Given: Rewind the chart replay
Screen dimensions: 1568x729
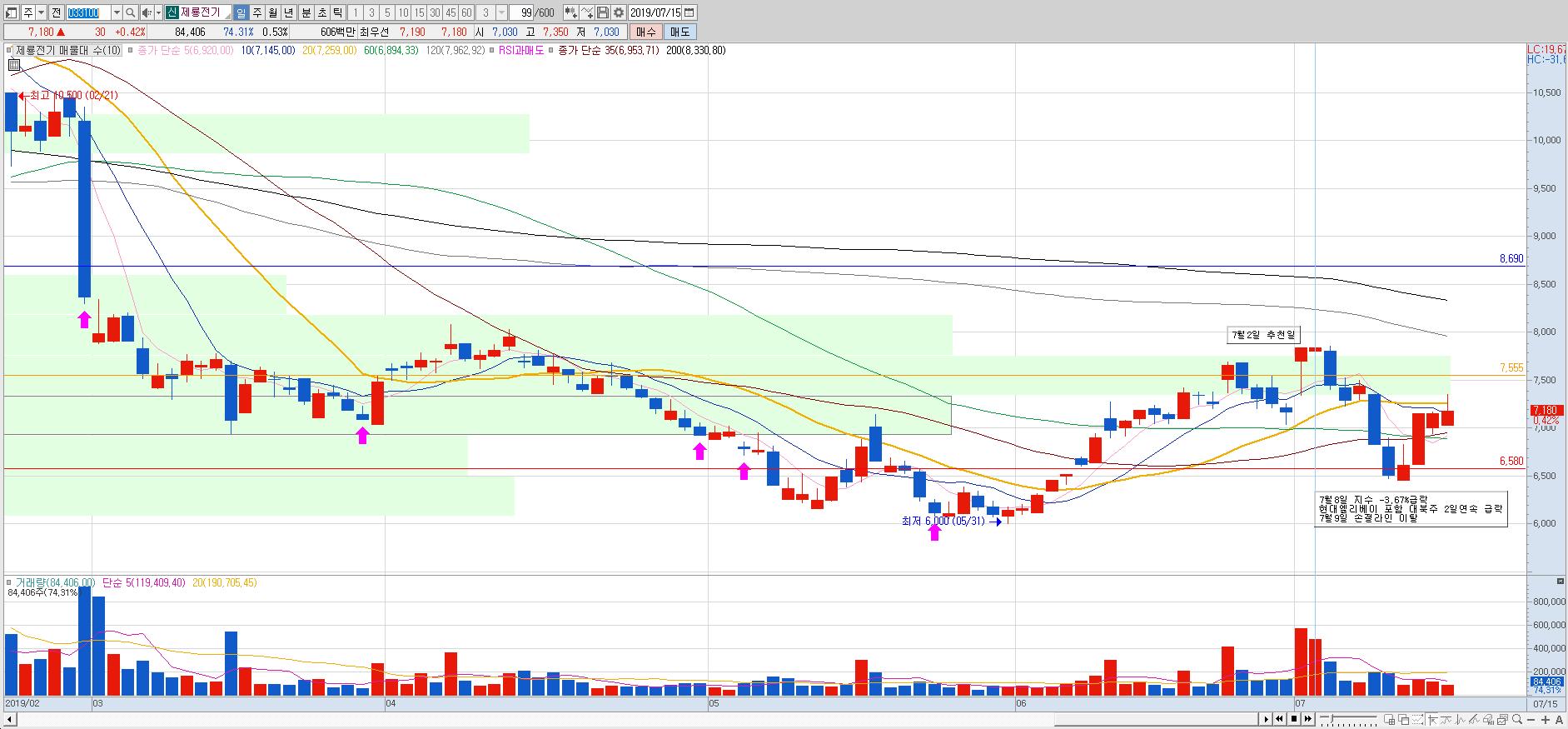Looking at the screenshot, I should pos(1280,719).
